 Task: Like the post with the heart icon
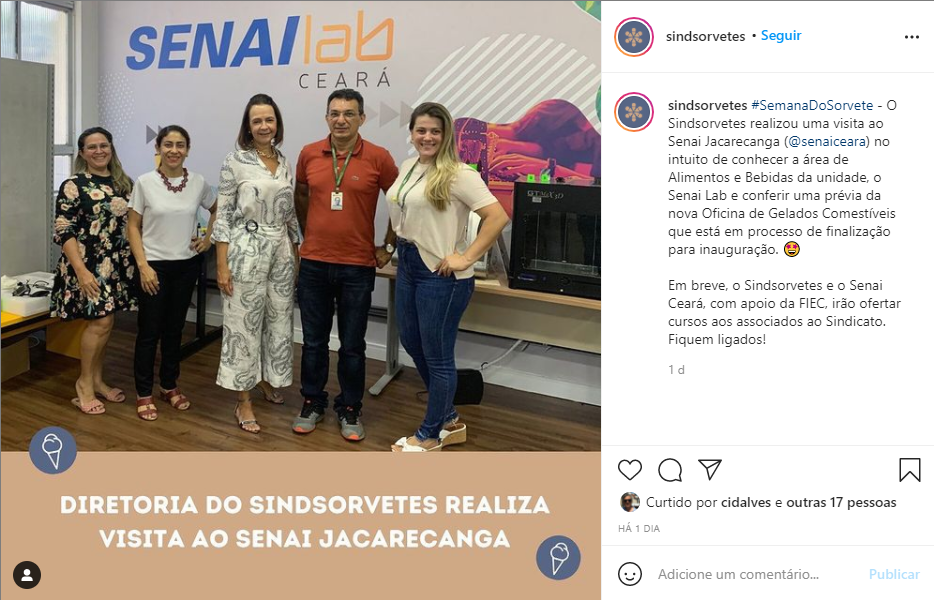tap(630, 470)
